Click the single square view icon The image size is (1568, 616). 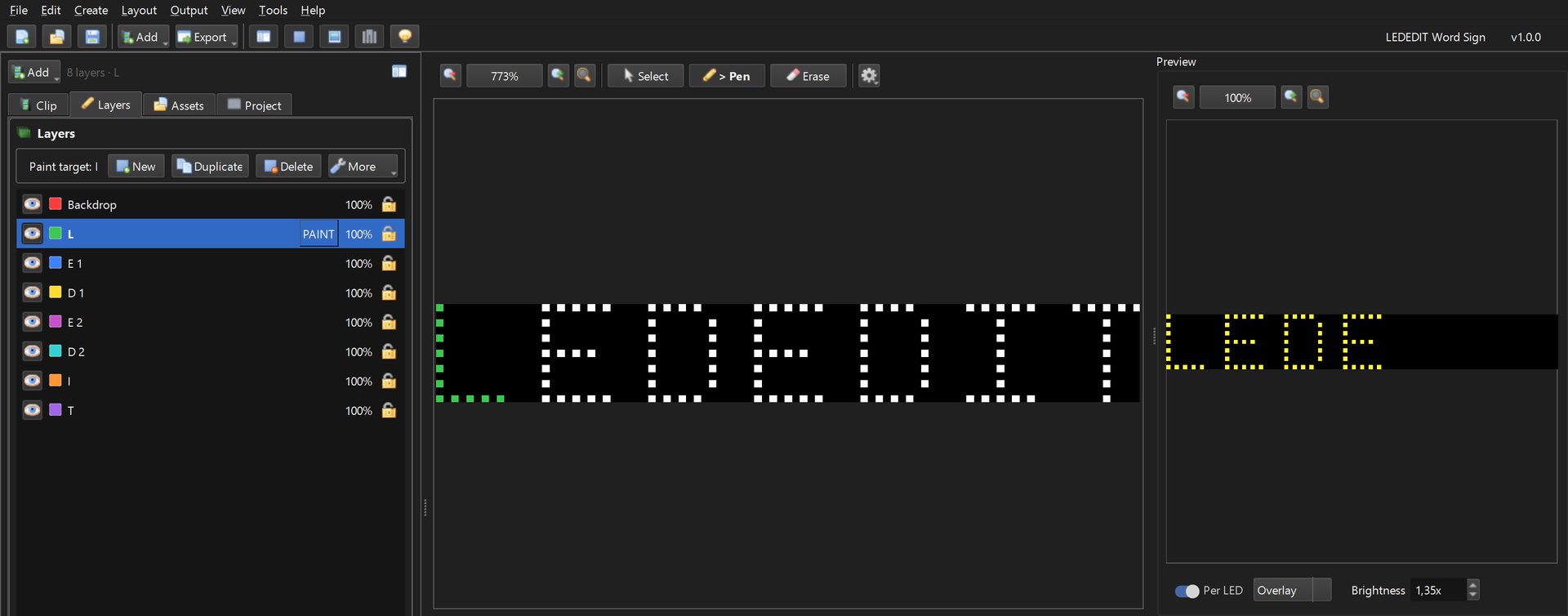[x=299, y=37]
